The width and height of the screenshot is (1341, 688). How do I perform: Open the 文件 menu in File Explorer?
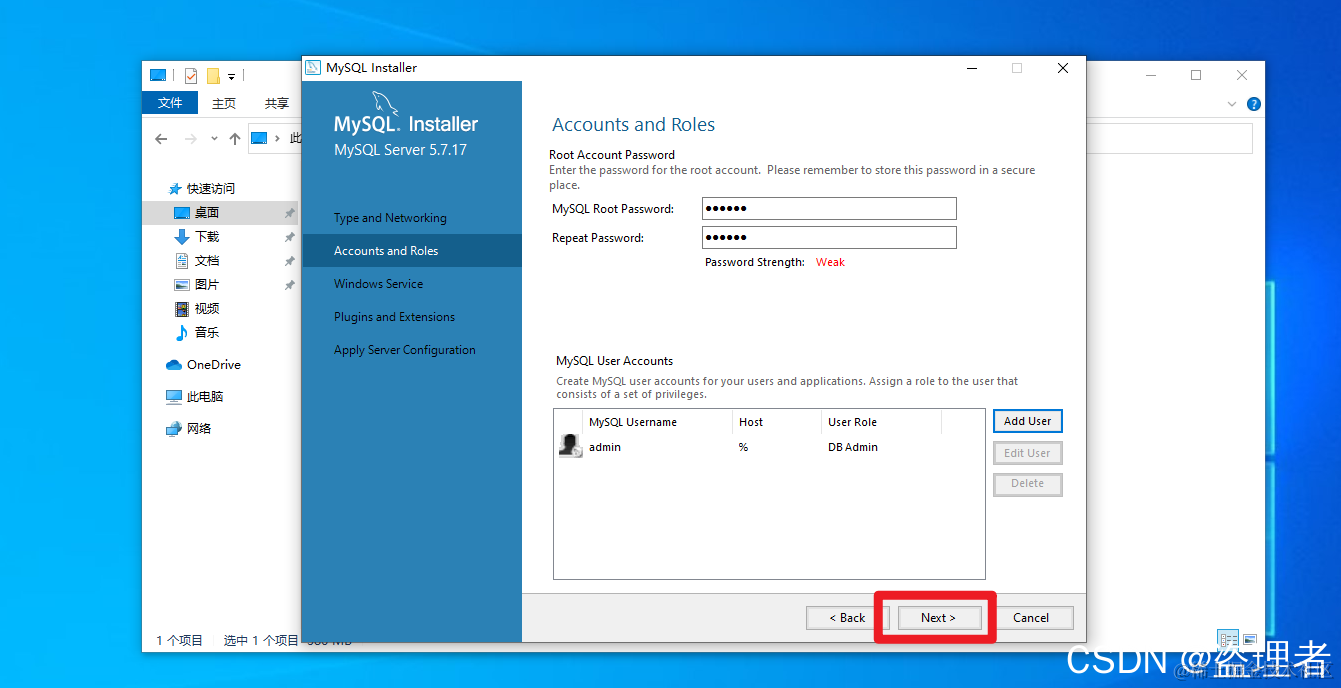click(170, 103)
